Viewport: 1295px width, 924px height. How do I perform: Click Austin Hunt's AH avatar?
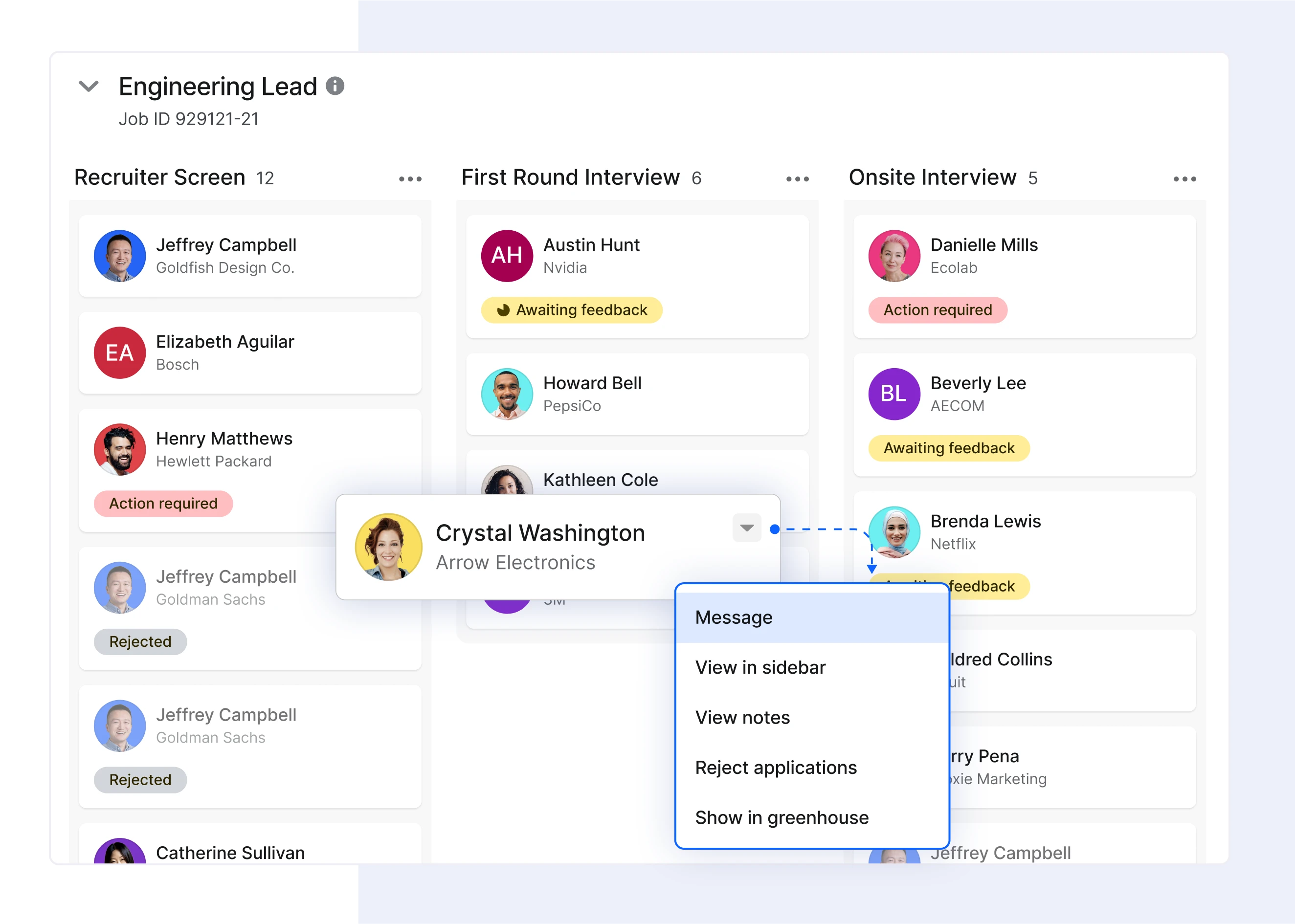pyautogui.click(x=506, y=256)
